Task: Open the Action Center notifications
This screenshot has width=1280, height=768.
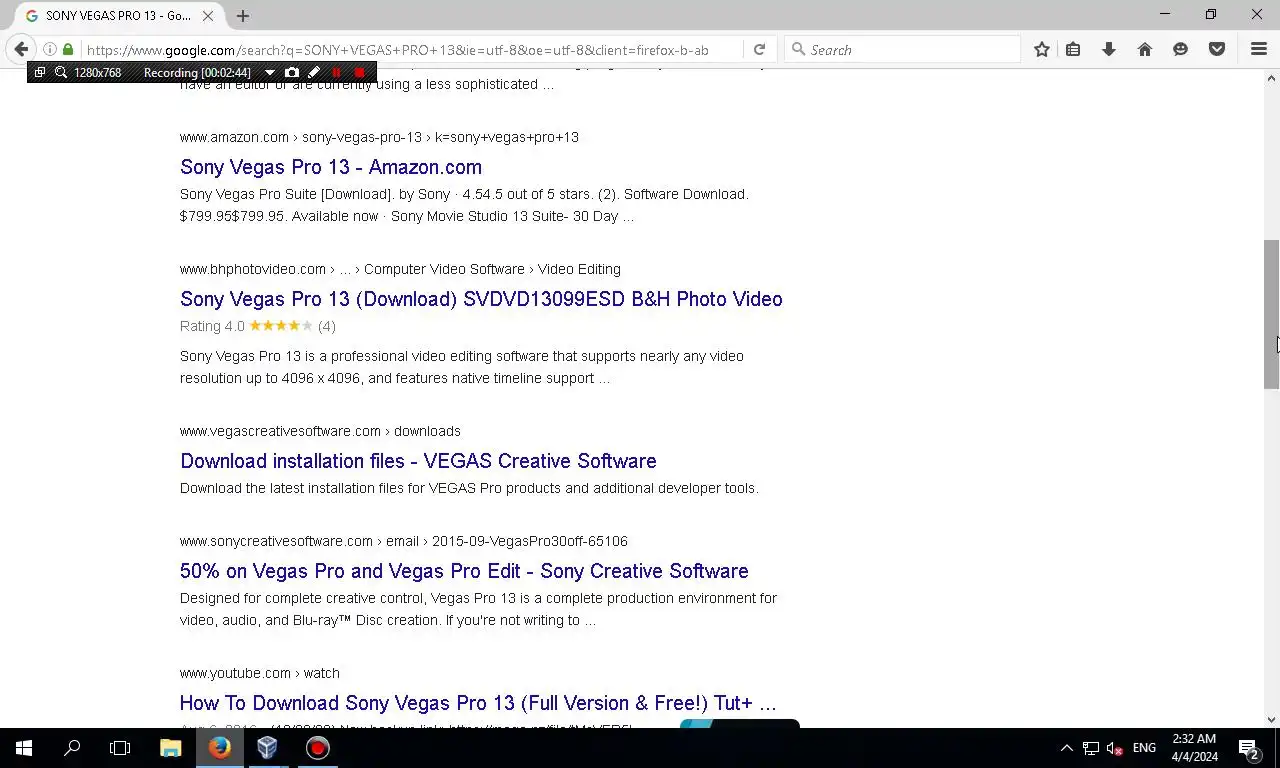Action: 1249,748
